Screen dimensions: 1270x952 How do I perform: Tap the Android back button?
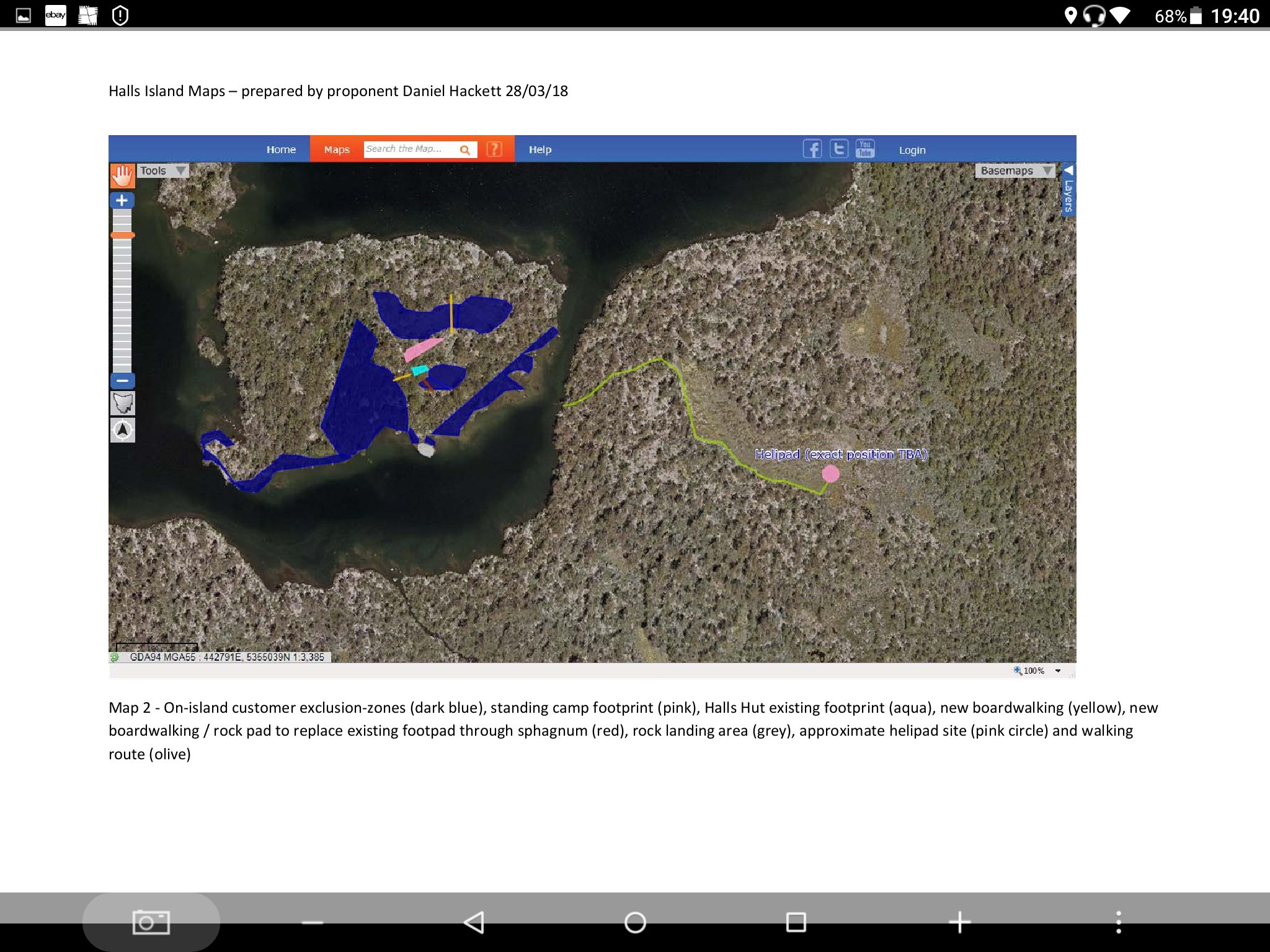(474, 922)
